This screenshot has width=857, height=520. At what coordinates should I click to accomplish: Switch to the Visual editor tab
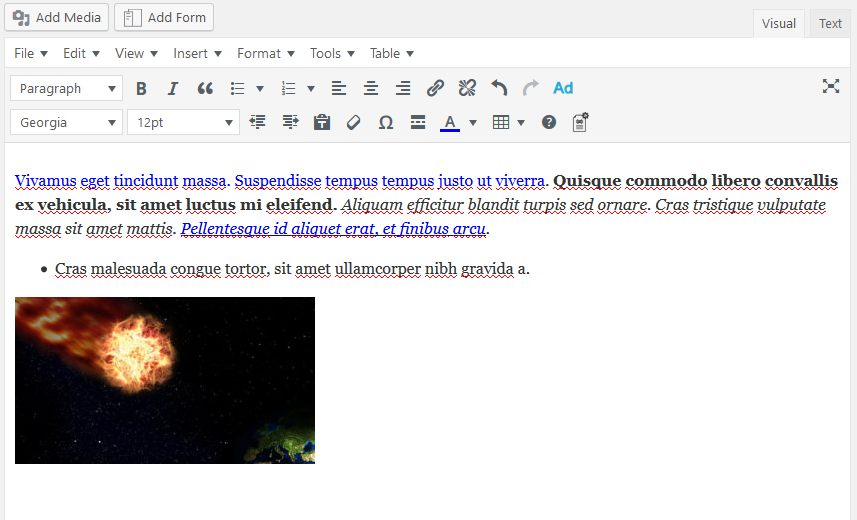tap(778, 24)
